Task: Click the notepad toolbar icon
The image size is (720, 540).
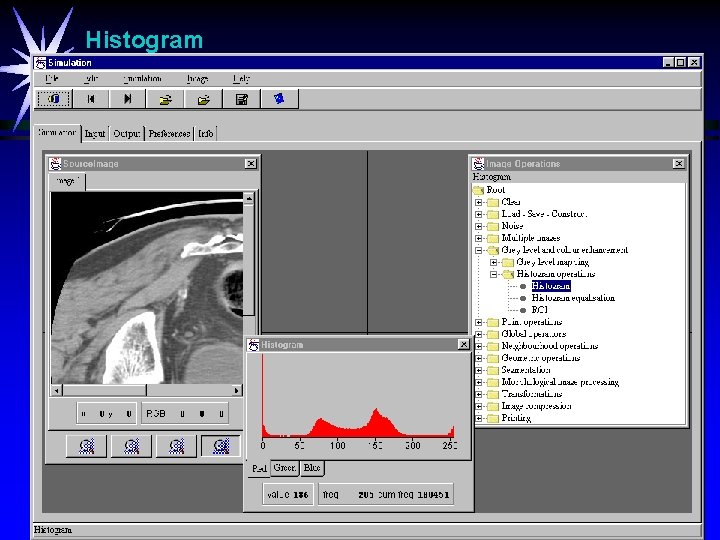Action: (241, 99)
